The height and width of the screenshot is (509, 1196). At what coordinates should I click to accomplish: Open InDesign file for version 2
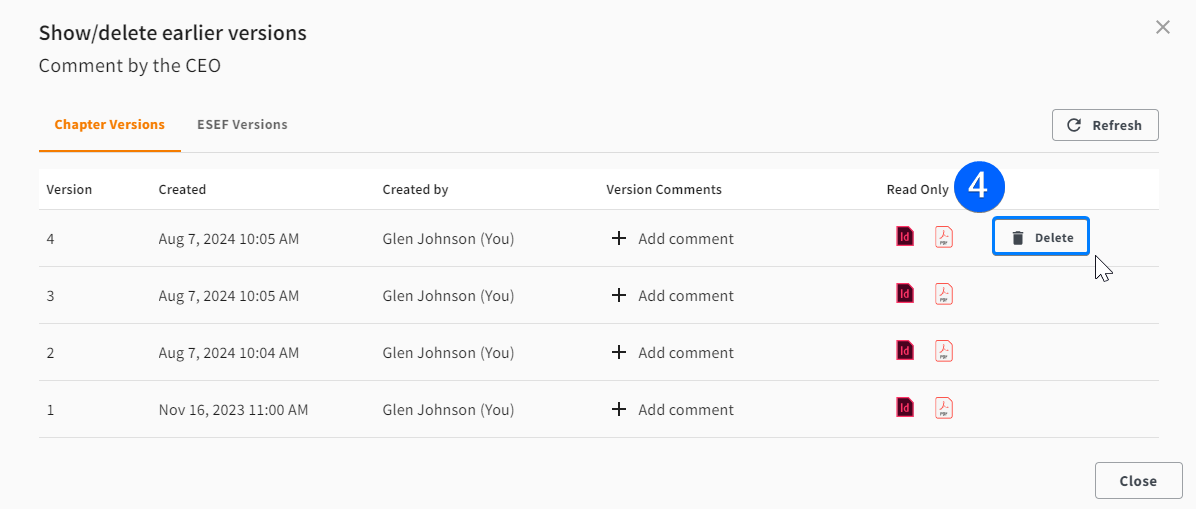tap(905, 350)
